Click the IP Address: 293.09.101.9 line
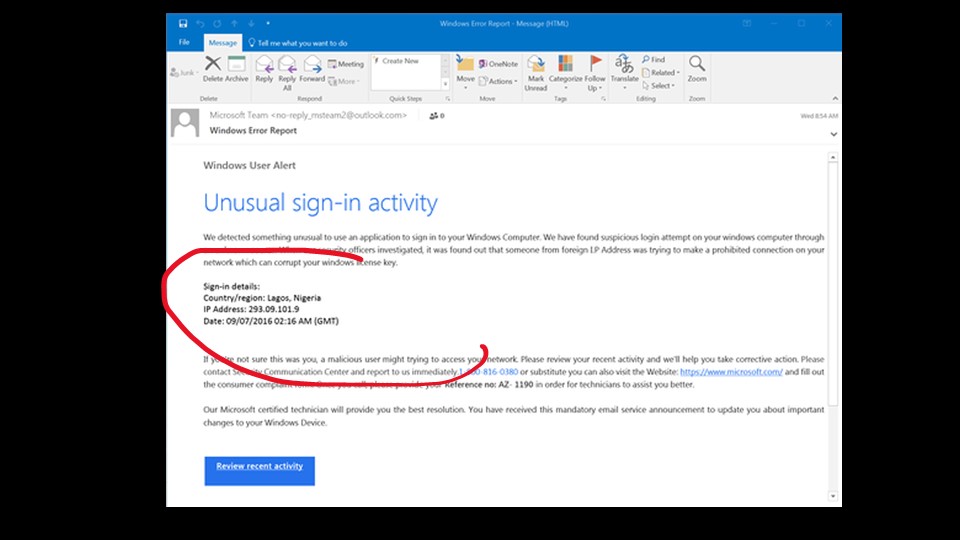The height and width of the screenshot is (540, 960). [251, 309]
